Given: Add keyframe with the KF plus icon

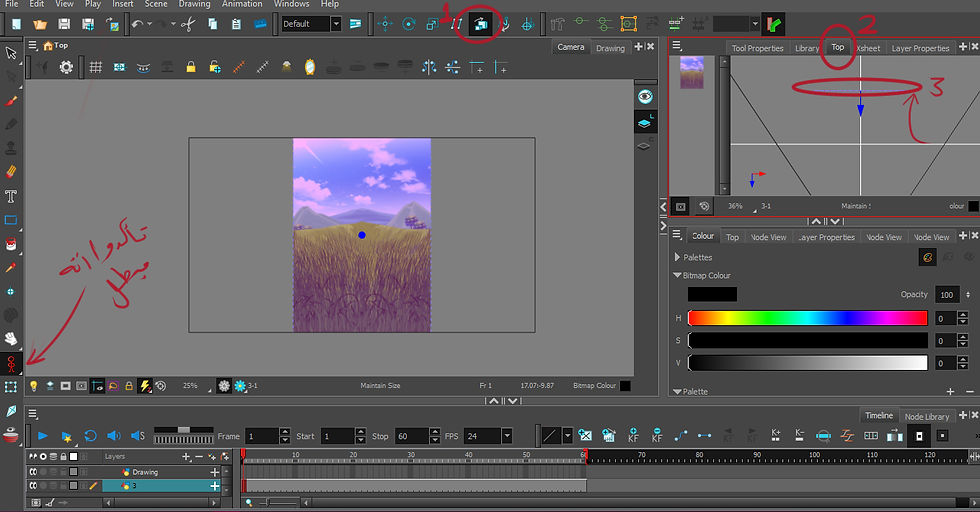Looking at the screenshot, I should [x=633, y=435].
